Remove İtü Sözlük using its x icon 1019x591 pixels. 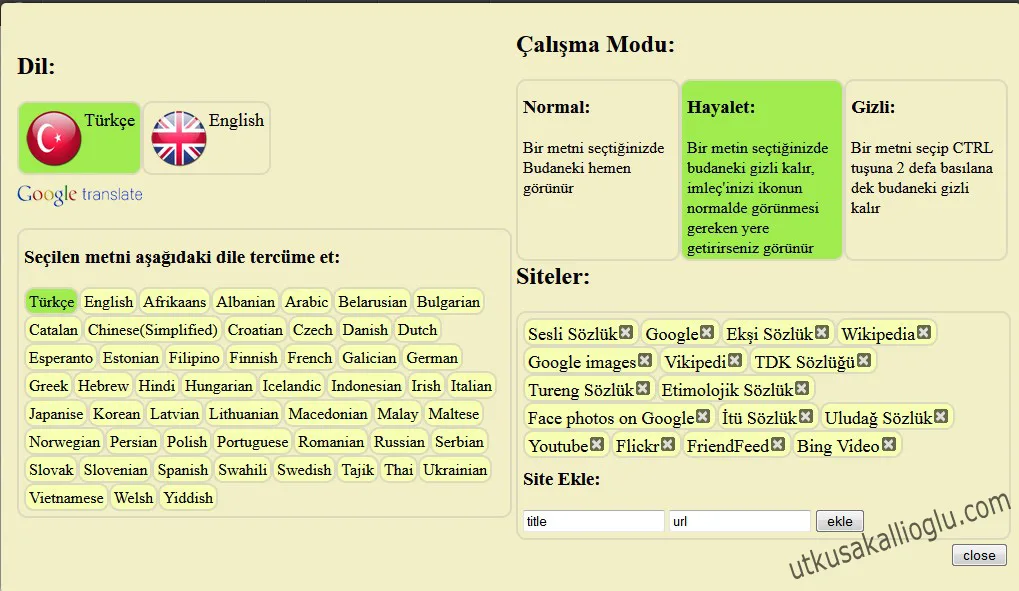click(806, 416)
